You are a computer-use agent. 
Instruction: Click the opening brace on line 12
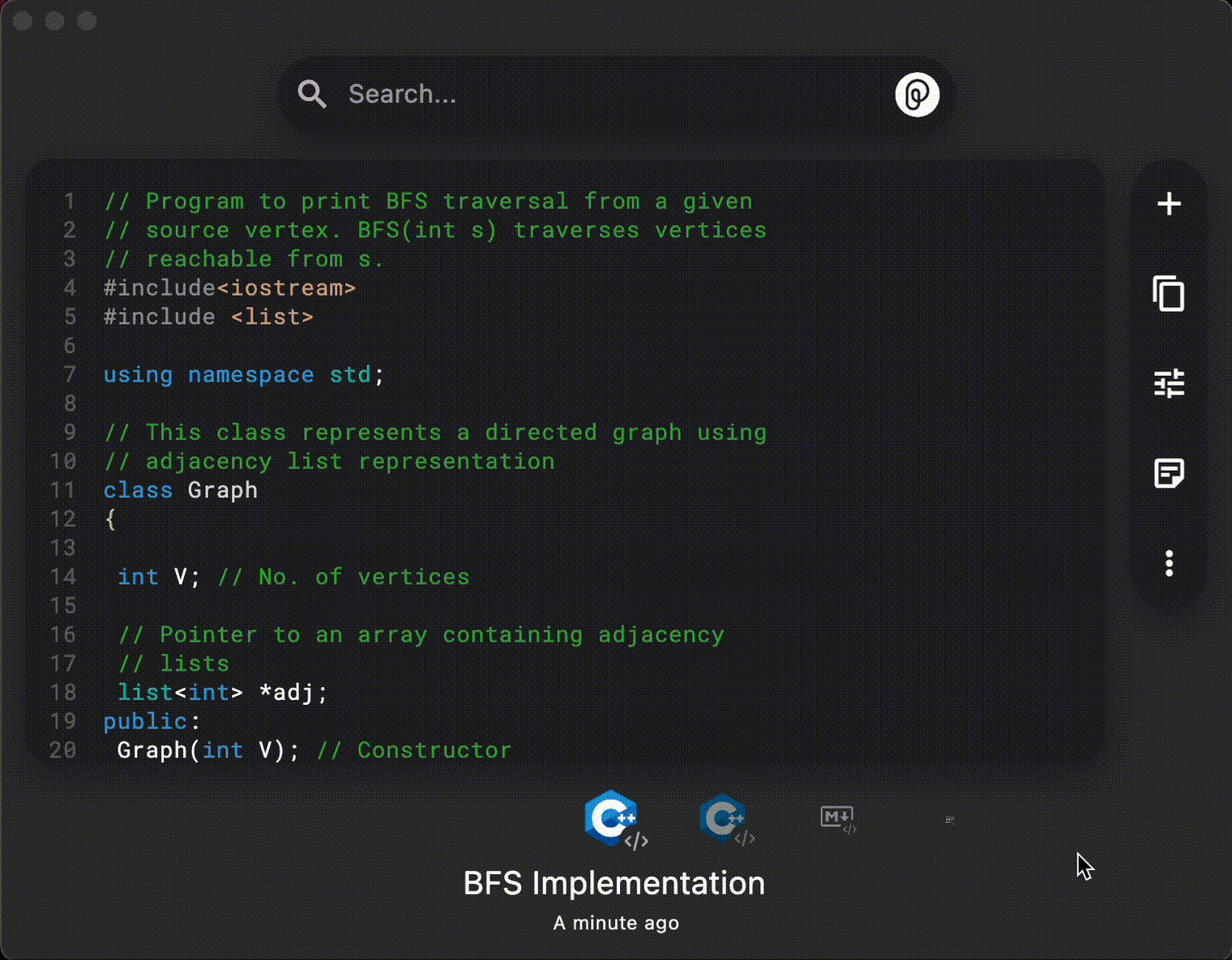(110, 518)
